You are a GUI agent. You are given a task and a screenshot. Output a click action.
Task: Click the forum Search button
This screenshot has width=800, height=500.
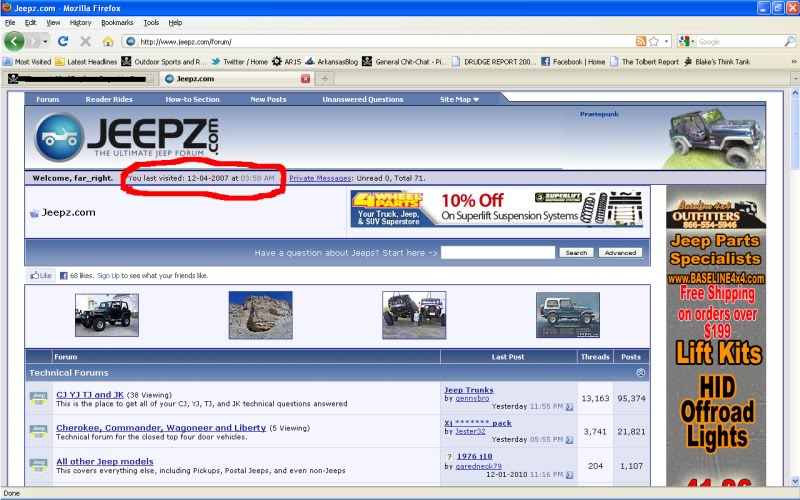(x=576, y=253)
